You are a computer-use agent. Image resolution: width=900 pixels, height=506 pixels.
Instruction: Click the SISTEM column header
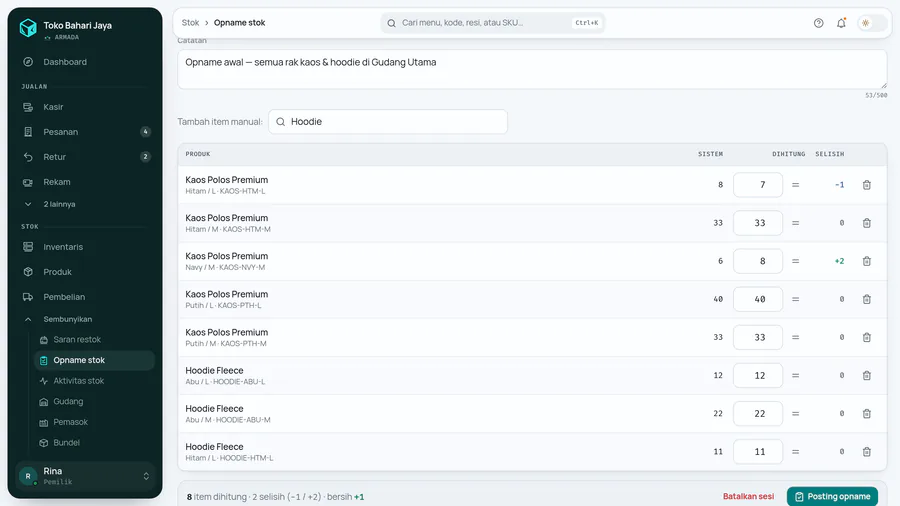click(711, 154)
